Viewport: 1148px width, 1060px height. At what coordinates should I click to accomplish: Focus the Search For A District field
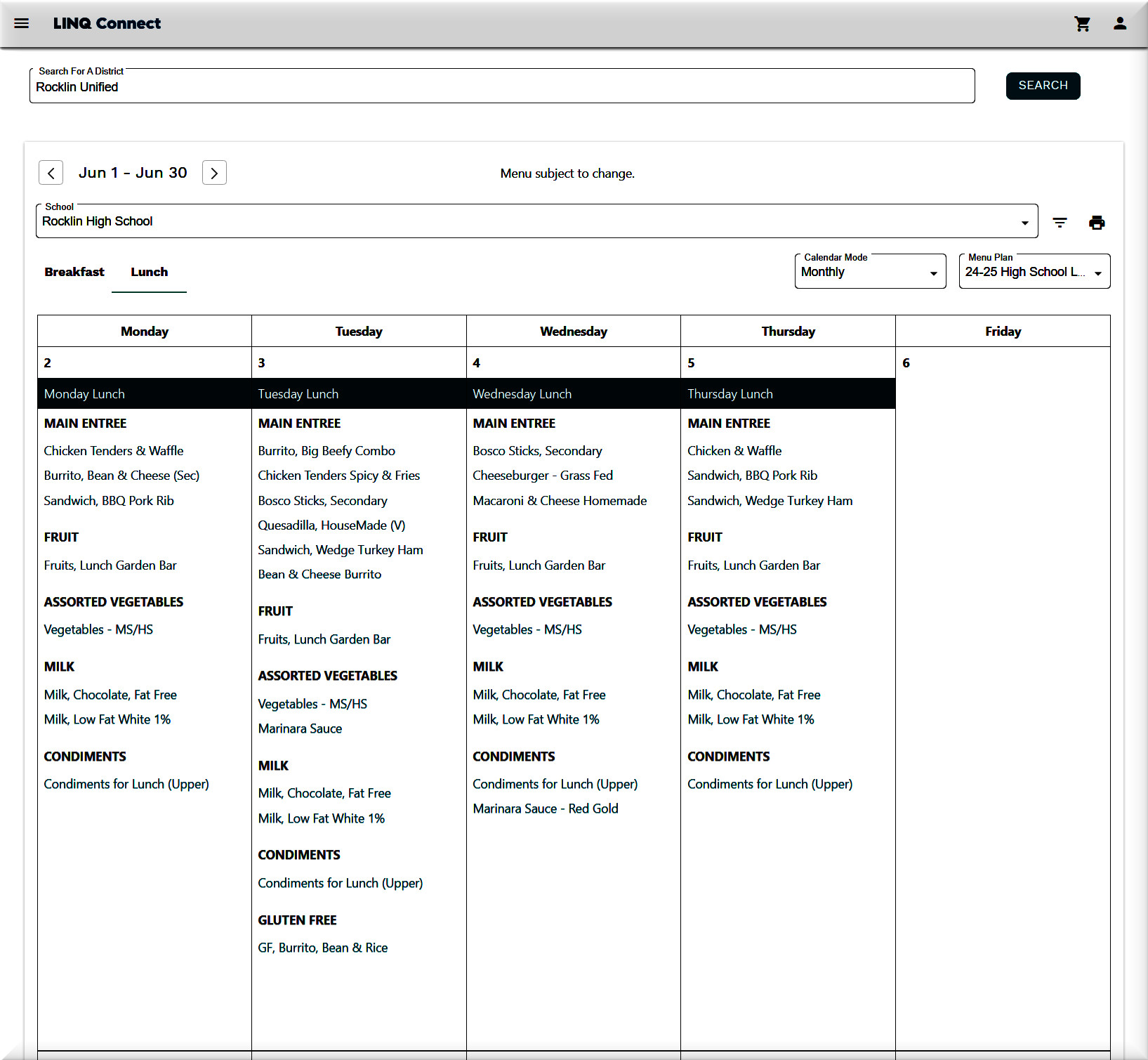pos(501,87)
